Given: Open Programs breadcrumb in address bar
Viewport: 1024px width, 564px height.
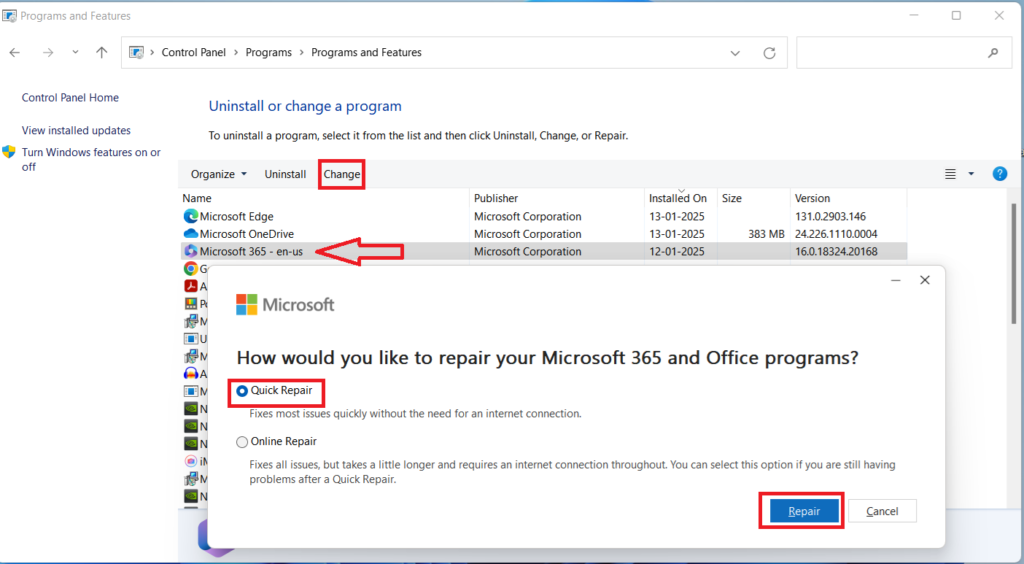Looking at the screenshot, I should 268,52.
